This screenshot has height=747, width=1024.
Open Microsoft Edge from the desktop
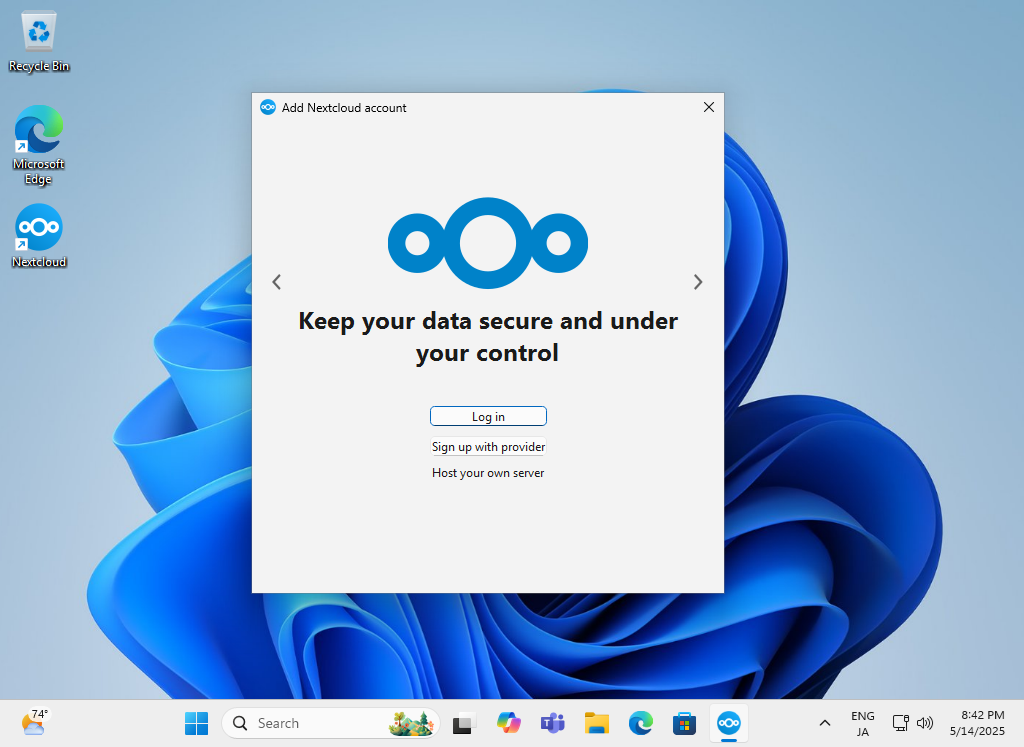point(38,133)
